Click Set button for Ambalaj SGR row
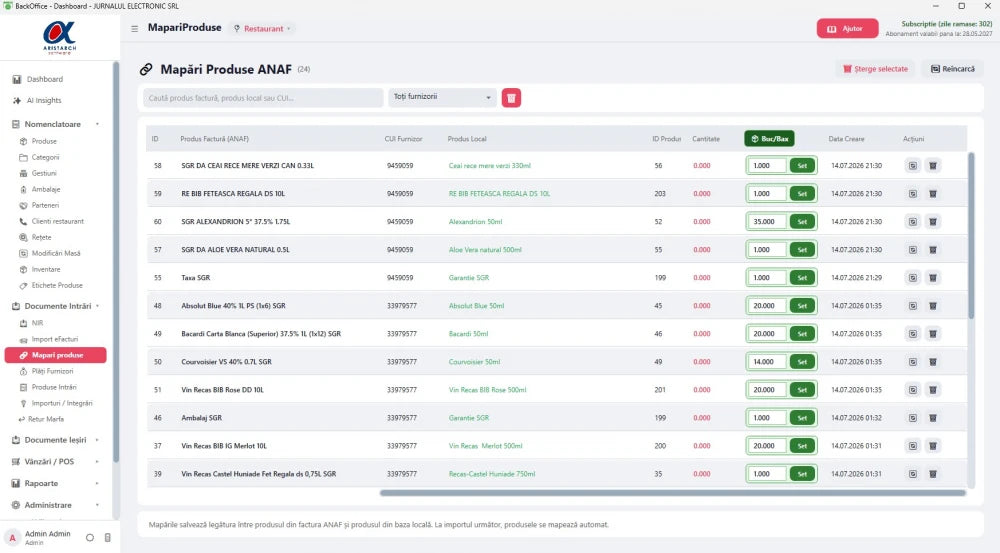The image size is (1000, 553). coord(802,418)
